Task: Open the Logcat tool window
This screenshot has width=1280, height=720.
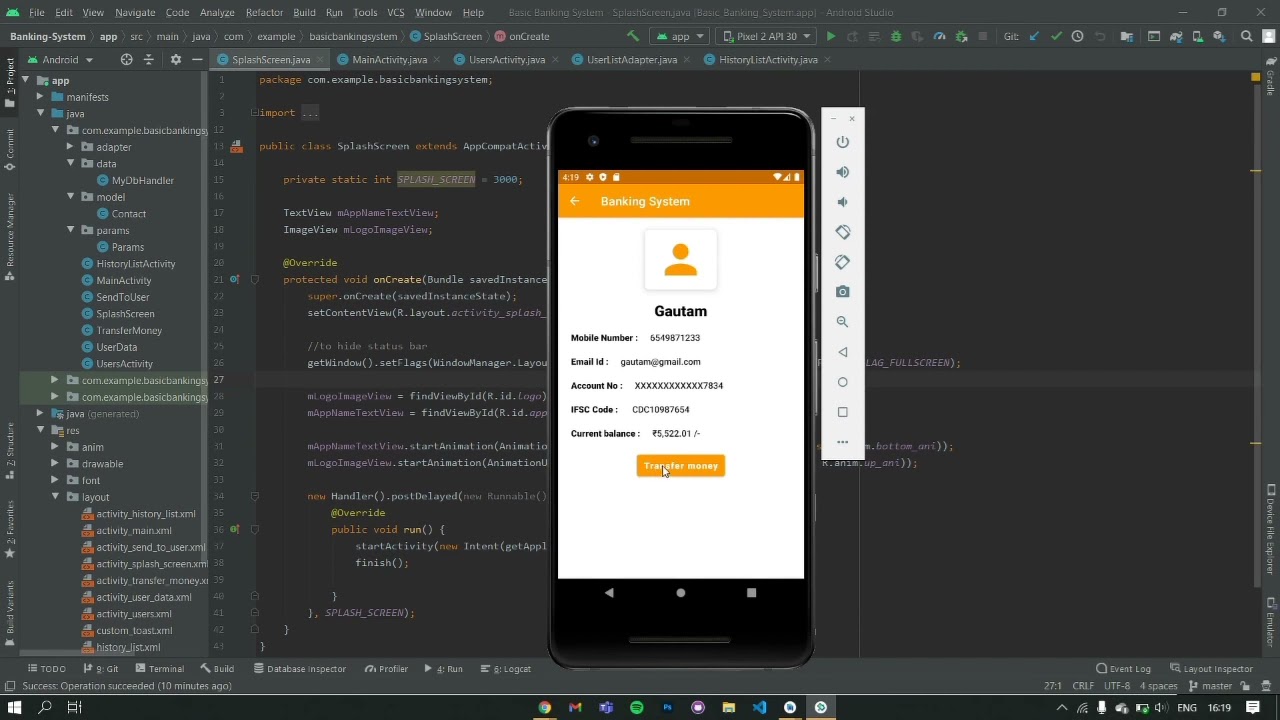Action: [x=511, y=669]
